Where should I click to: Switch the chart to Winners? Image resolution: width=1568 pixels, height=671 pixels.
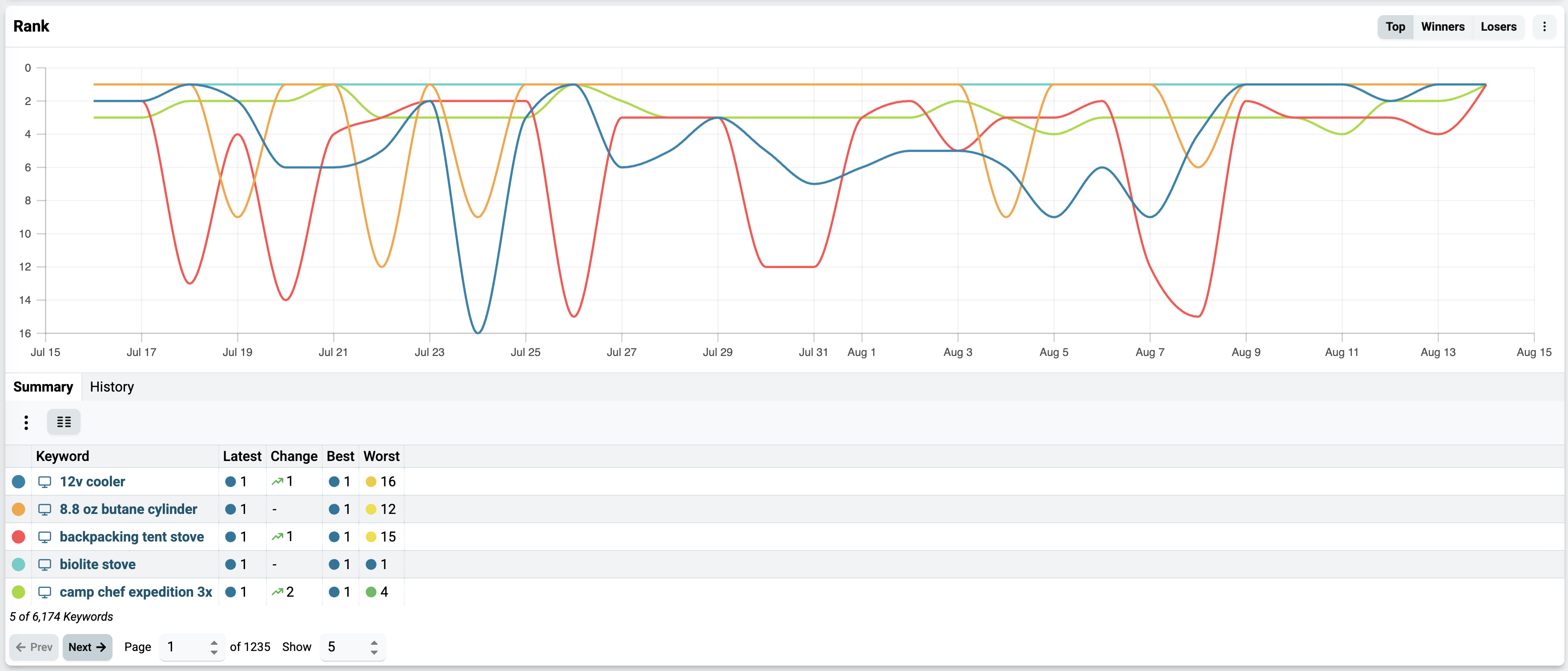pyautogui.click(x=1443, y=27)
